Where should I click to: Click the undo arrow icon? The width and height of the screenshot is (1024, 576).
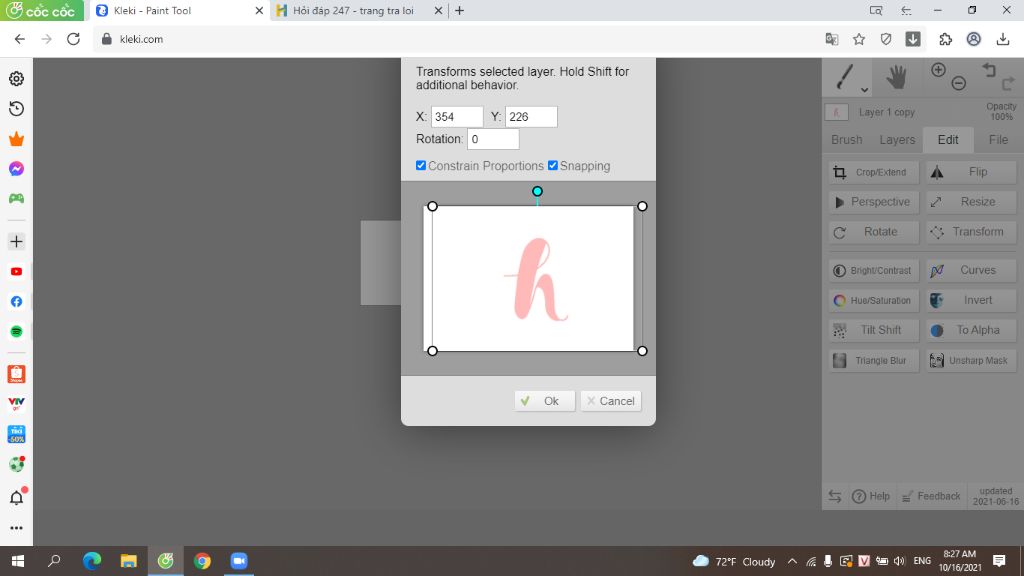(989, 70)
